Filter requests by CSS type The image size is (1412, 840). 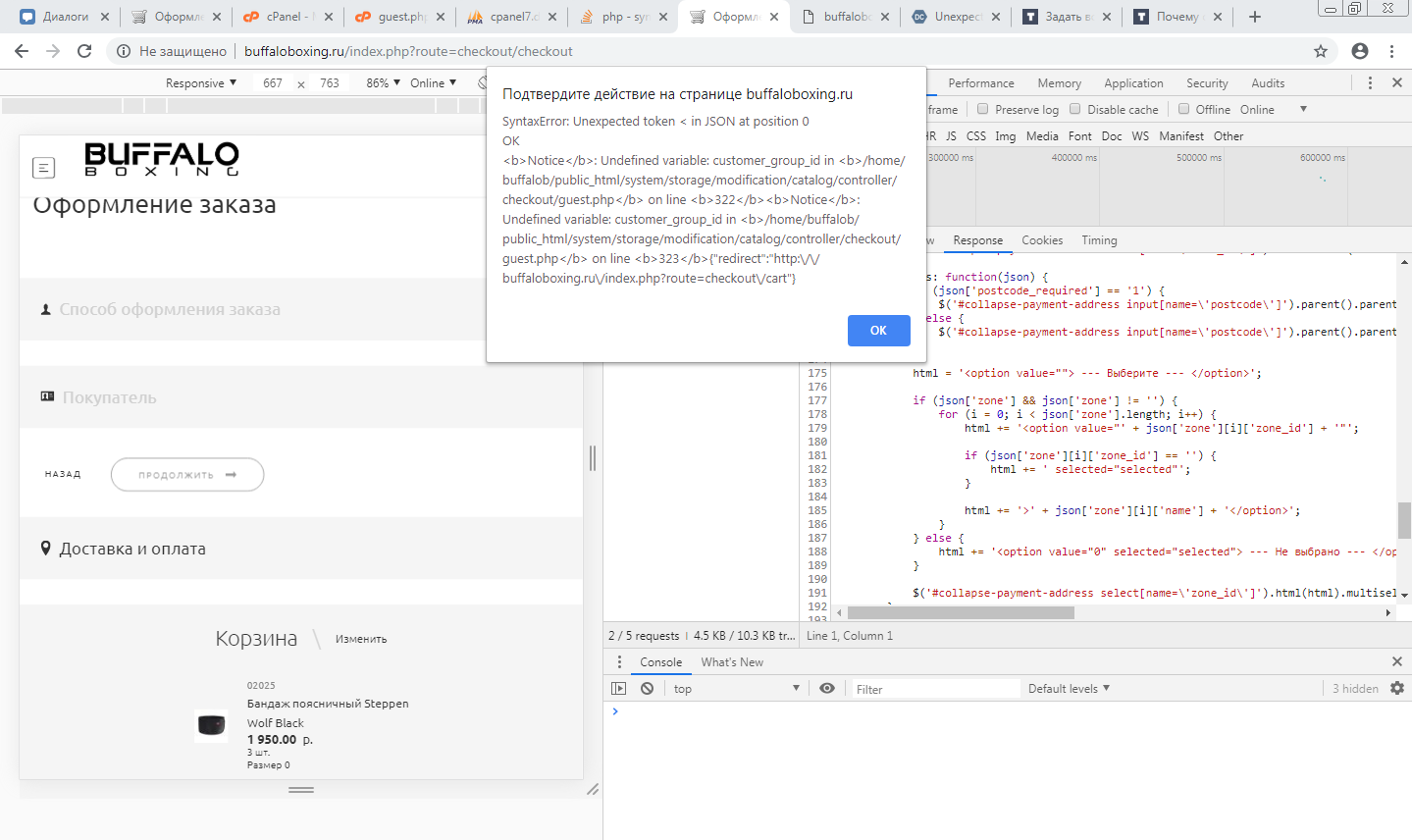[x=976, y=136]
